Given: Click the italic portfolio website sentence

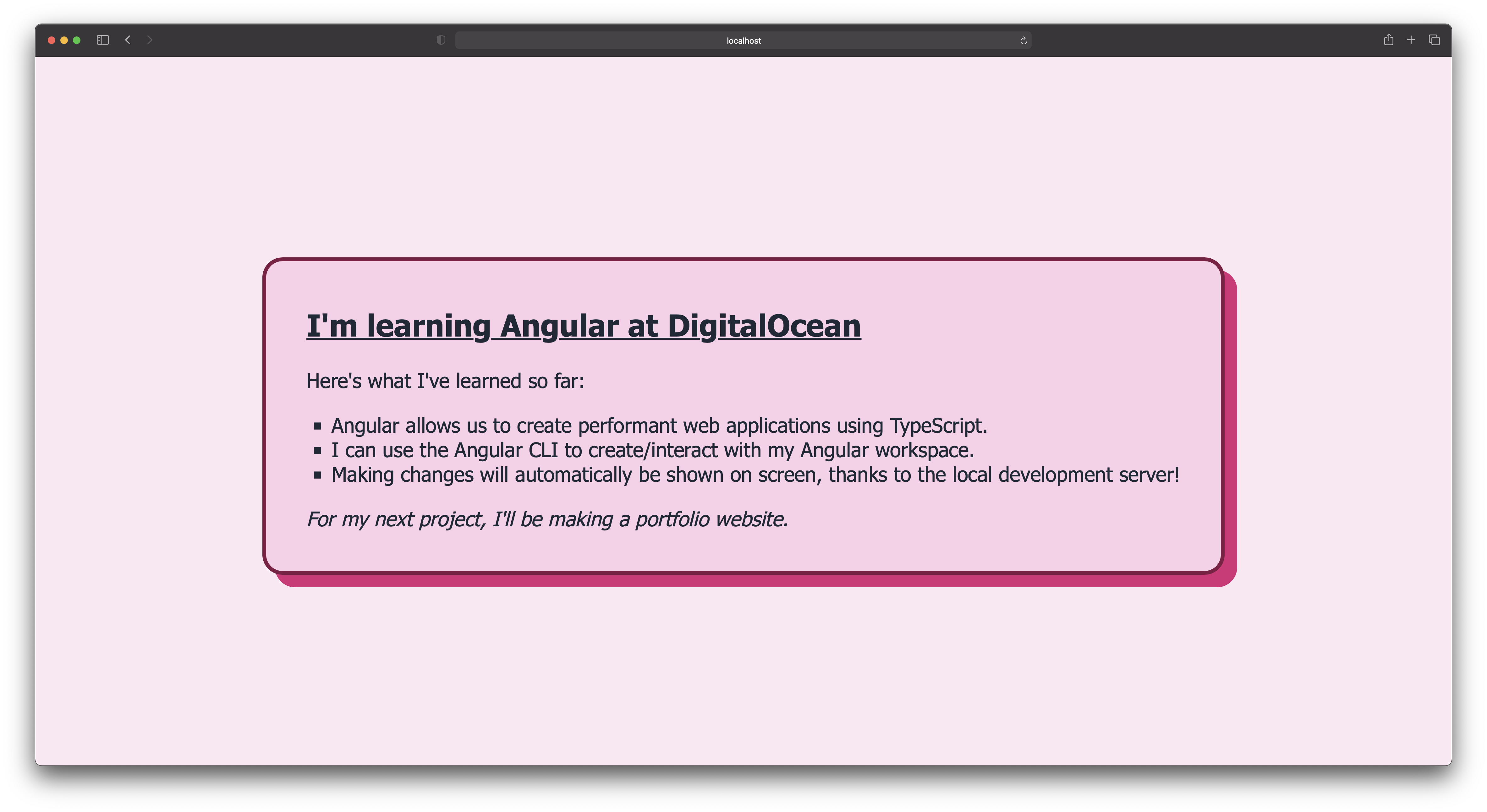Looking at the screenshot, I should [x=547, y=519].
